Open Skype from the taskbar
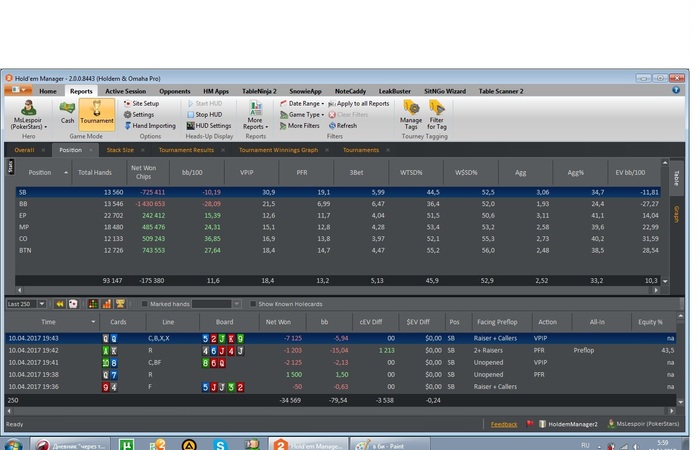Image resolution: width=700 pixels, height=450 pixels. pyautogui.click(x=220, y=445)
